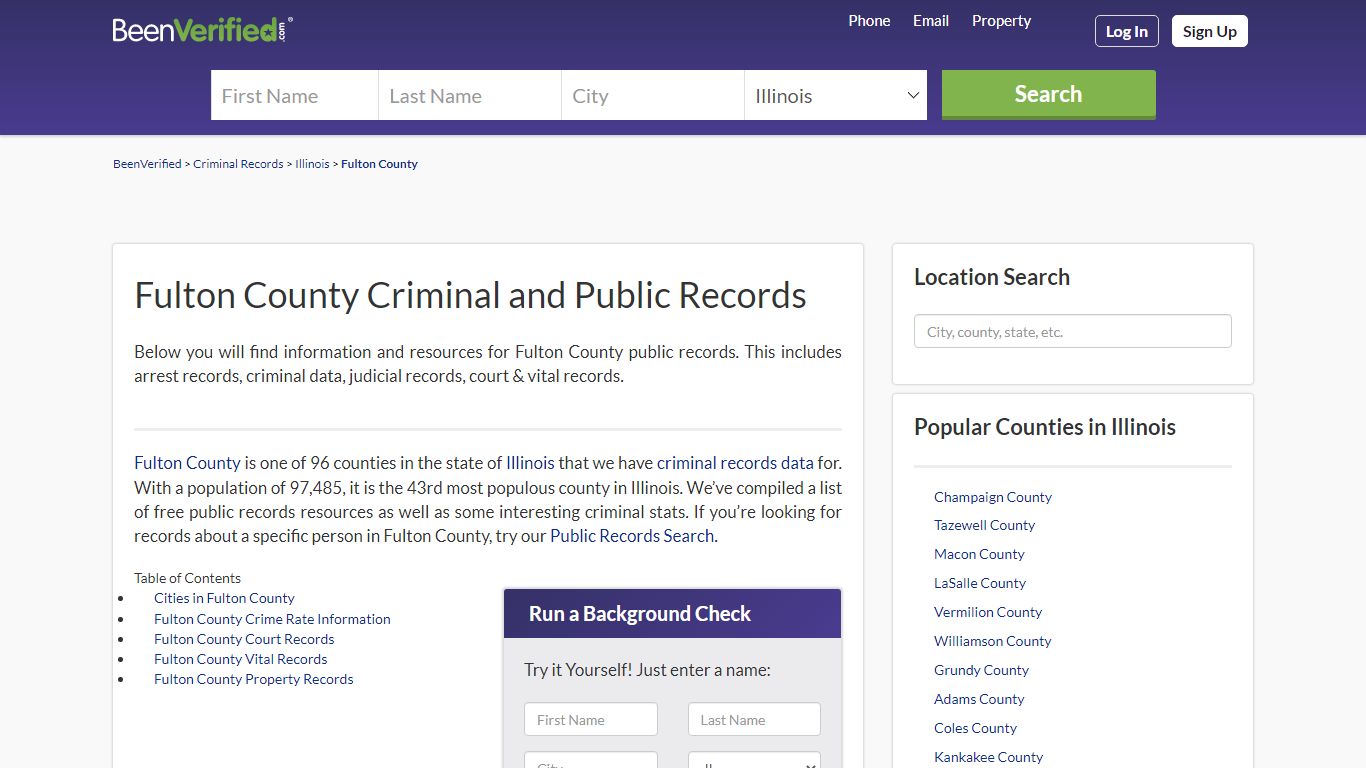Jump to Fulton County Crime Rate Information
The height and width of the screenshot is (768, 1366).
coord(272,619)
